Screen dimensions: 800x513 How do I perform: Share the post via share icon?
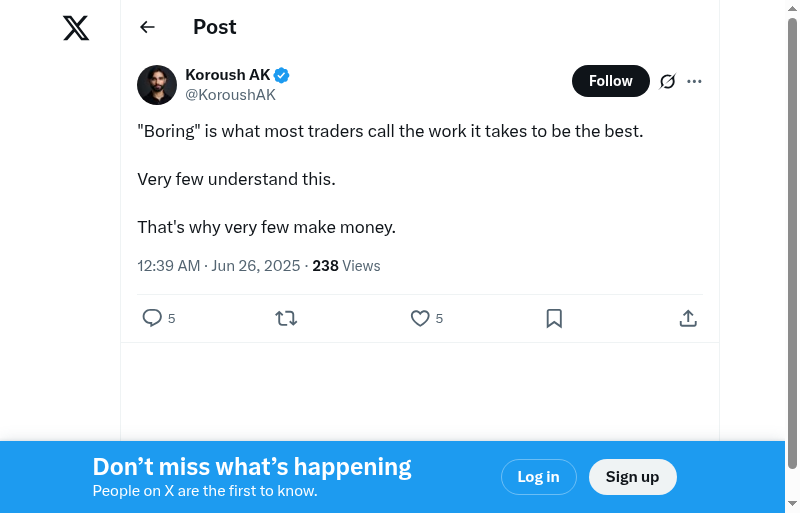[688, 318]
